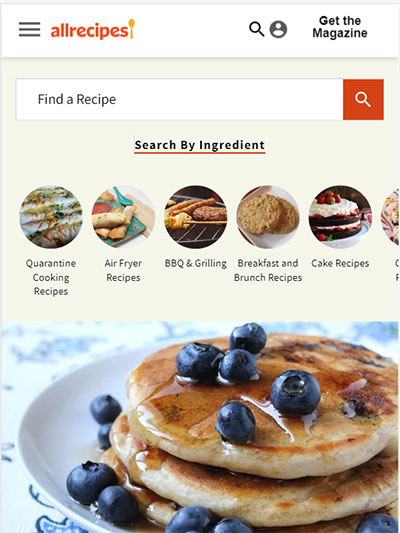
Task: Select the Cake Recipes text label
Action: [340, 263]
